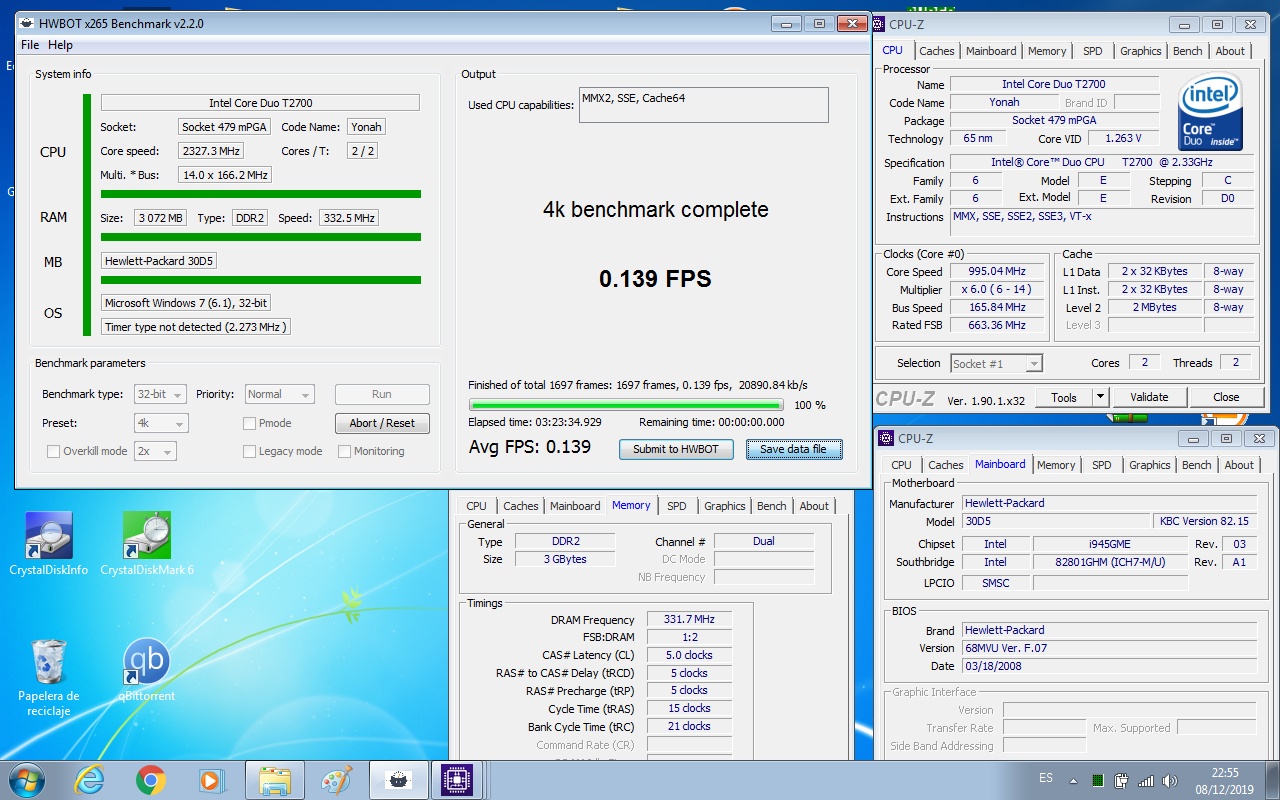
Task: Enable the Overkill mode checkbox
Action: 54,451
